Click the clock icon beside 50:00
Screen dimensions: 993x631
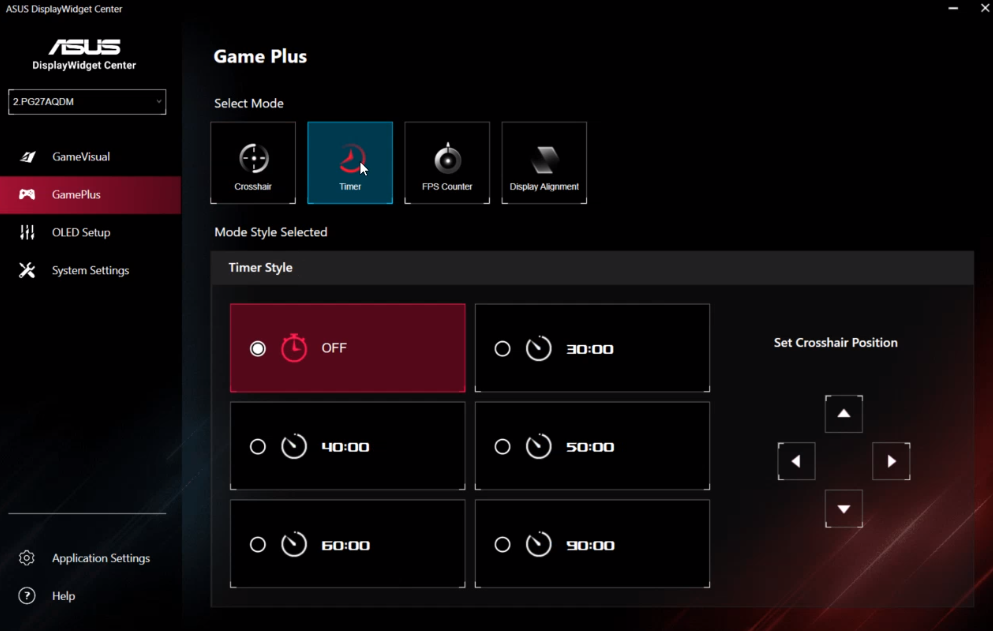tap(538, 446)
